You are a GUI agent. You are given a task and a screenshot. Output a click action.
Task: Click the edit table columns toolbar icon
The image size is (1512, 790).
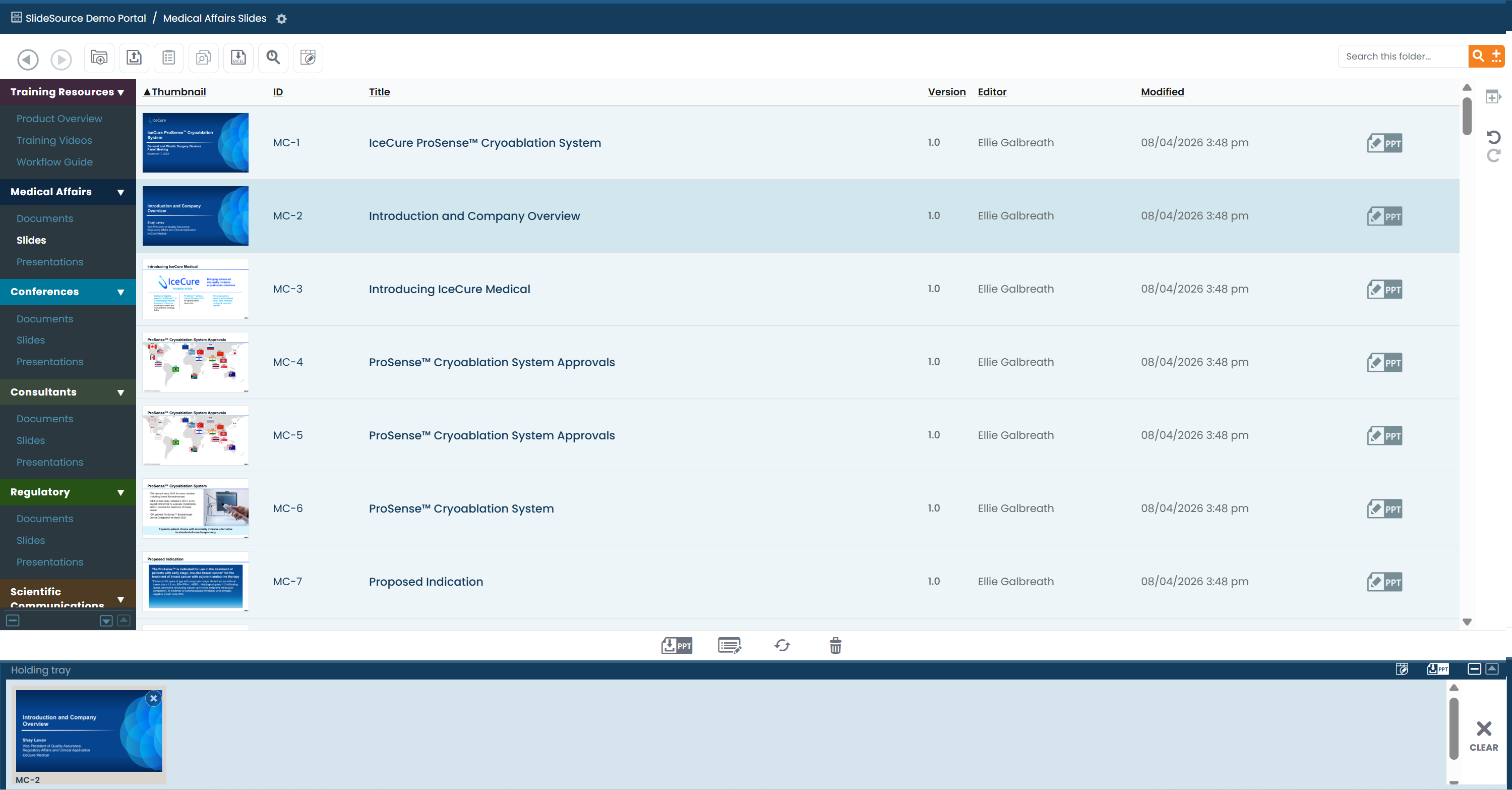click(x=308, y=58)
